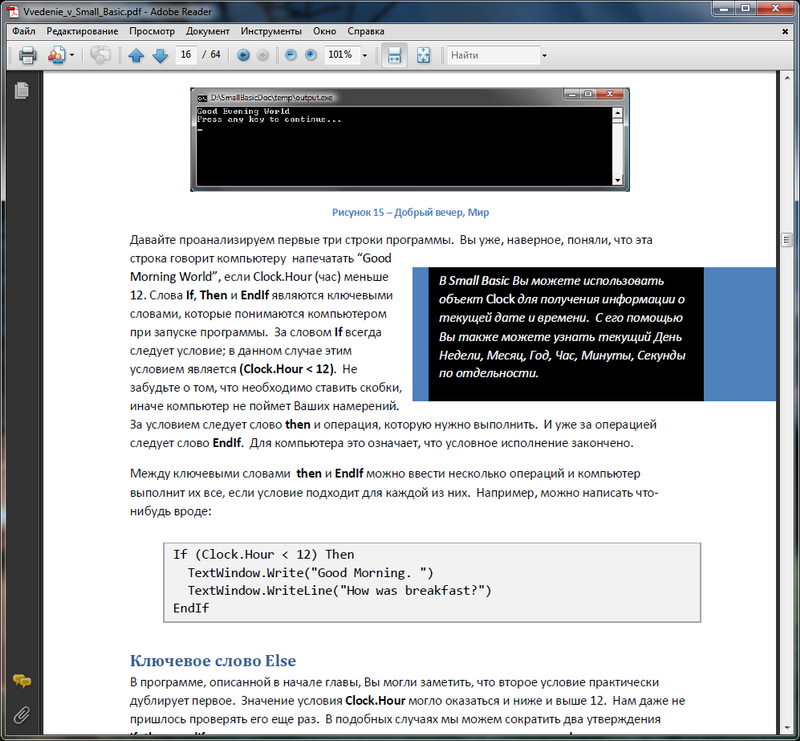Expand the collaborate icon dropdown arrow
Screen dimensions: 800x741
click(72, 55)
